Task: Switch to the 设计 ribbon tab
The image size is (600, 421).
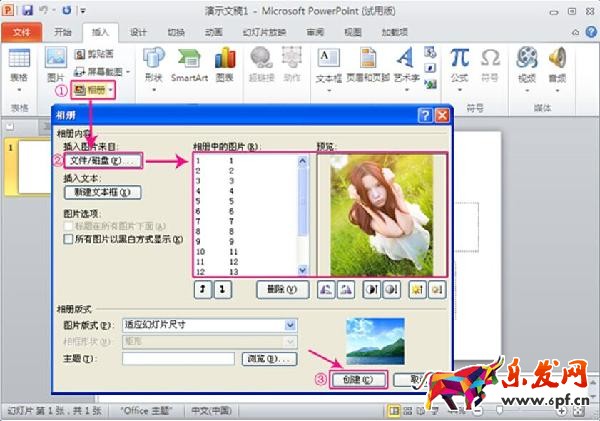Action: pyautogui.click(x=138, y=32)
